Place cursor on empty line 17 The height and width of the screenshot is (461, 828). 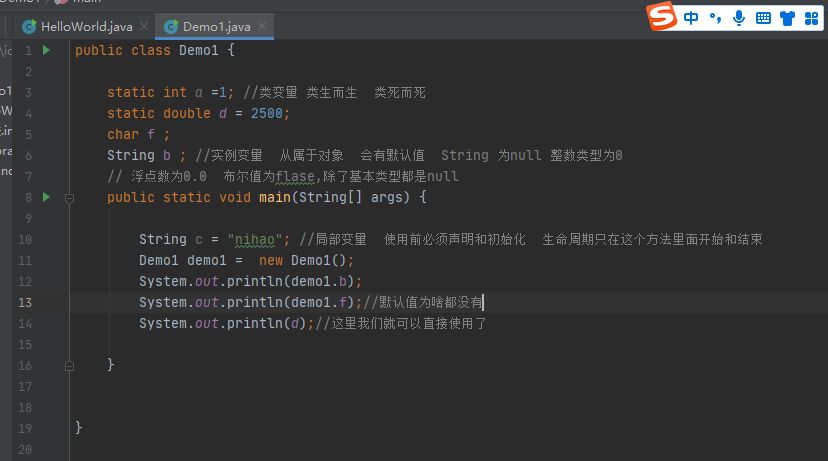[x=300, y=386]
